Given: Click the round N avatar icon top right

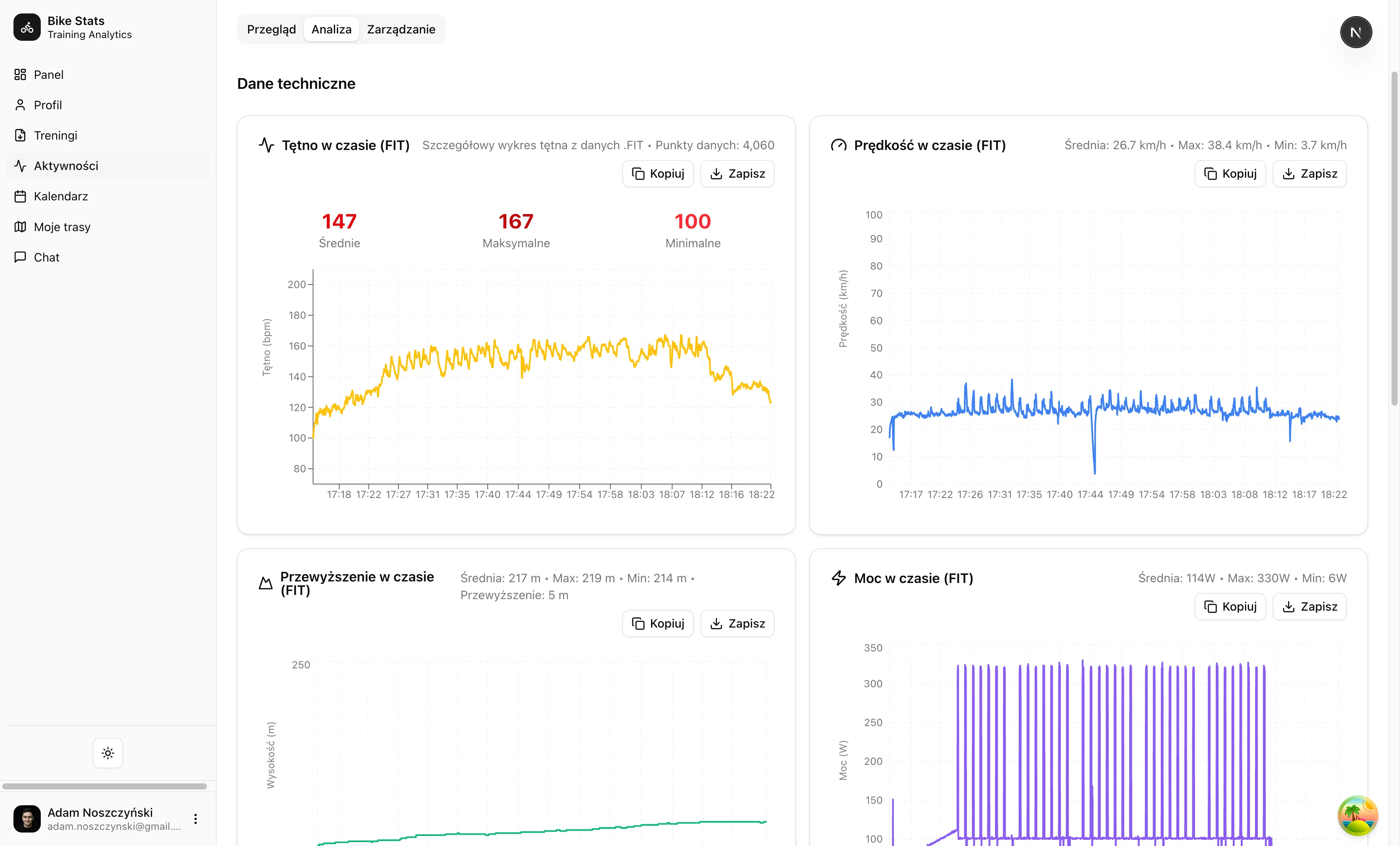Looking at the screenshot, I should coord(1356,32).
